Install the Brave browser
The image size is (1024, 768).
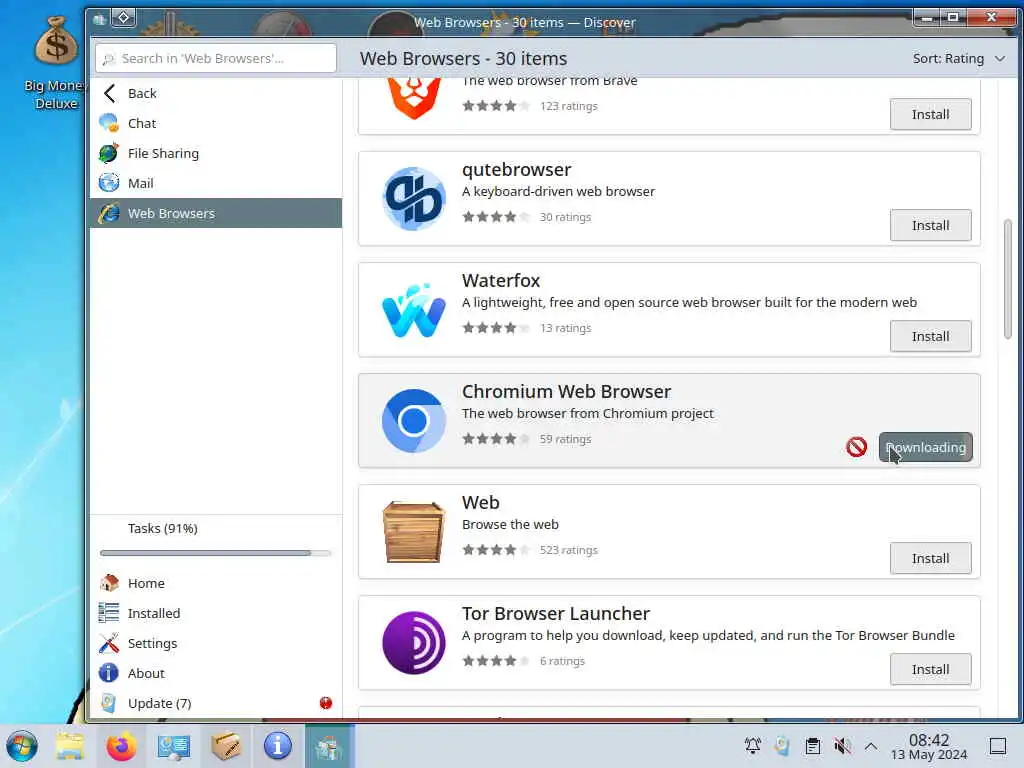pyautogui.click(x=930, y=114)
